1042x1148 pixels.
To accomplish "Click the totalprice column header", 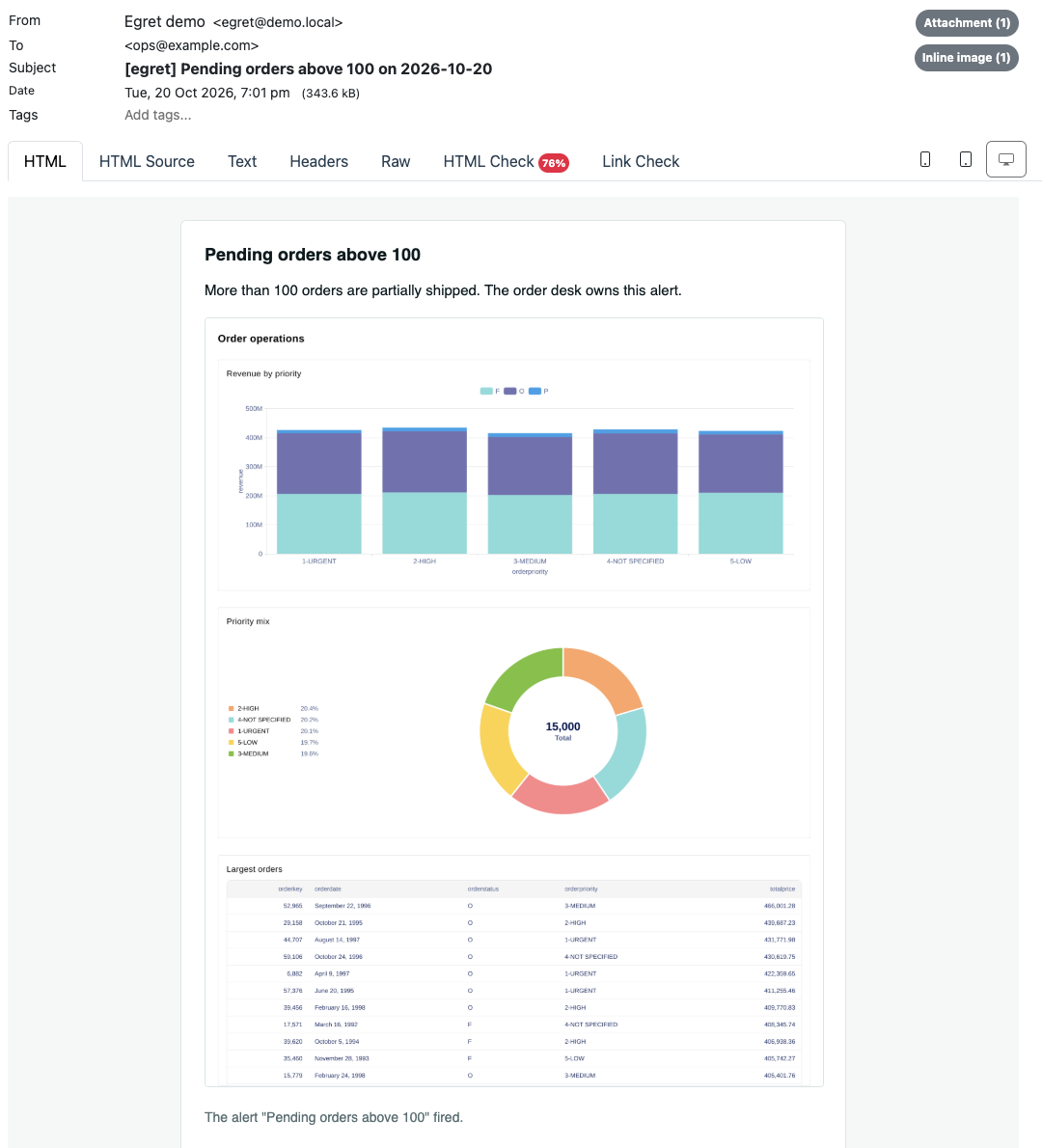I will 782,888.
